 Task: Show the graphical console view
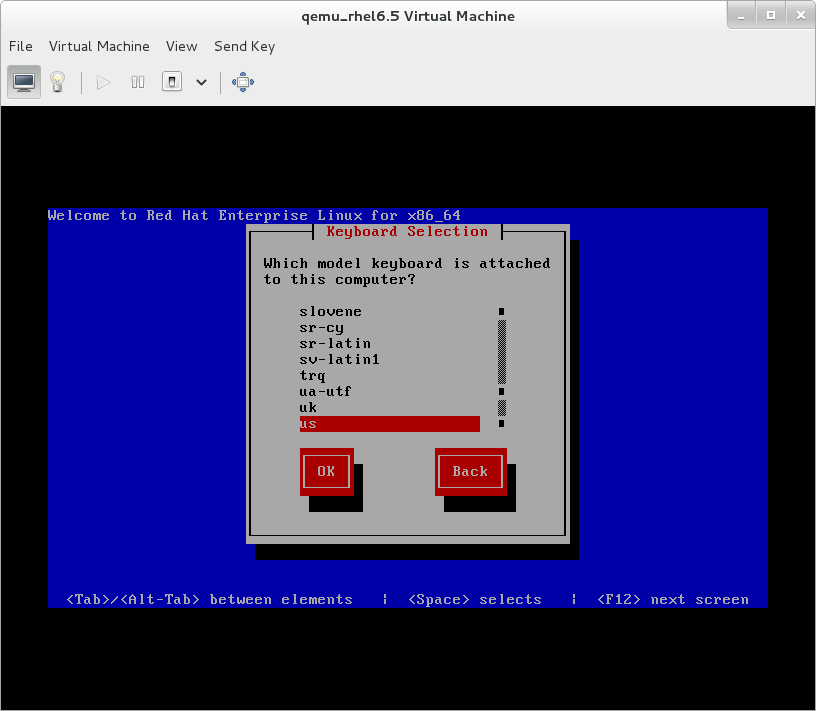tap(24, 82)
